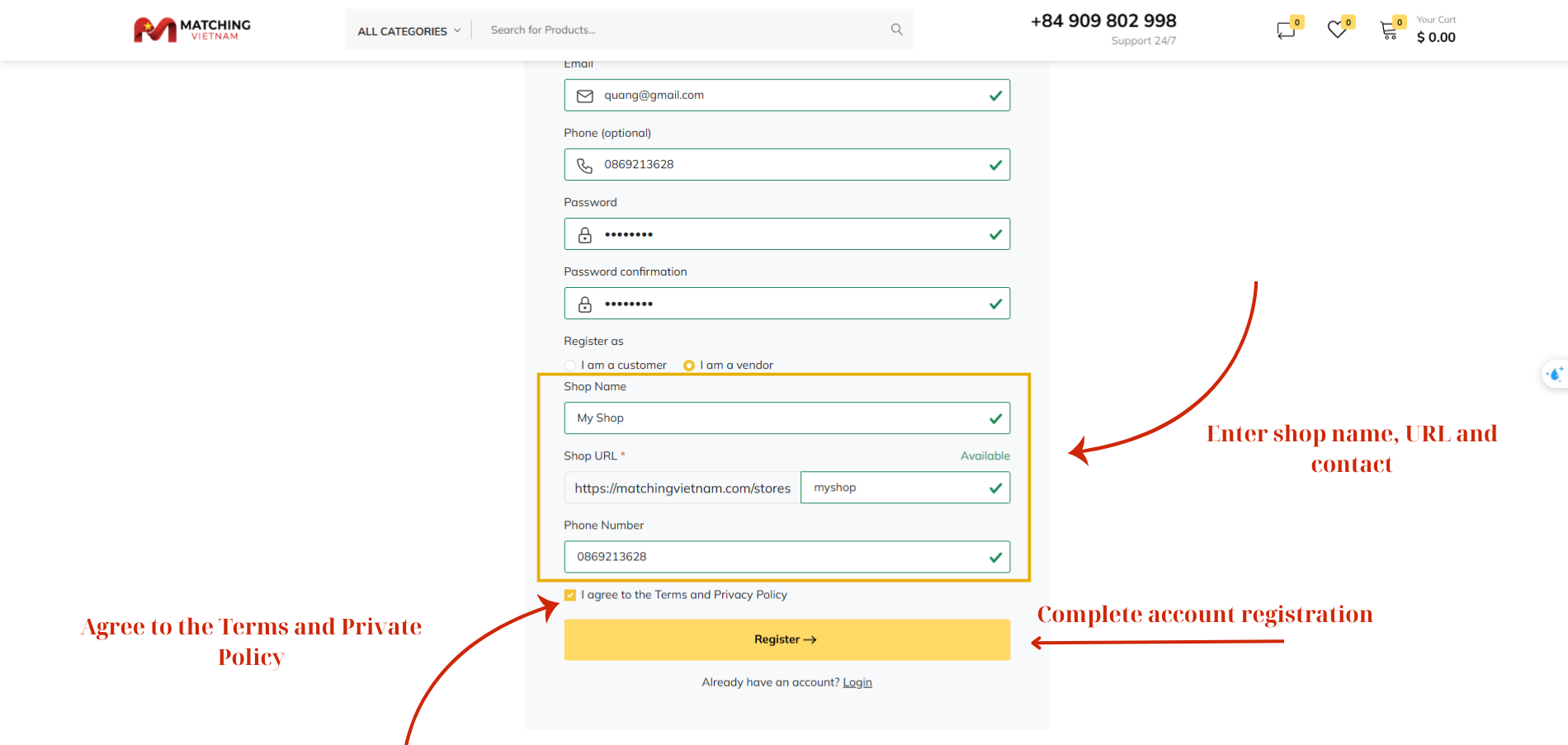Screen dimensions: 1568x745
Task: Click the search magnifier icon
Action: (896, 30)
